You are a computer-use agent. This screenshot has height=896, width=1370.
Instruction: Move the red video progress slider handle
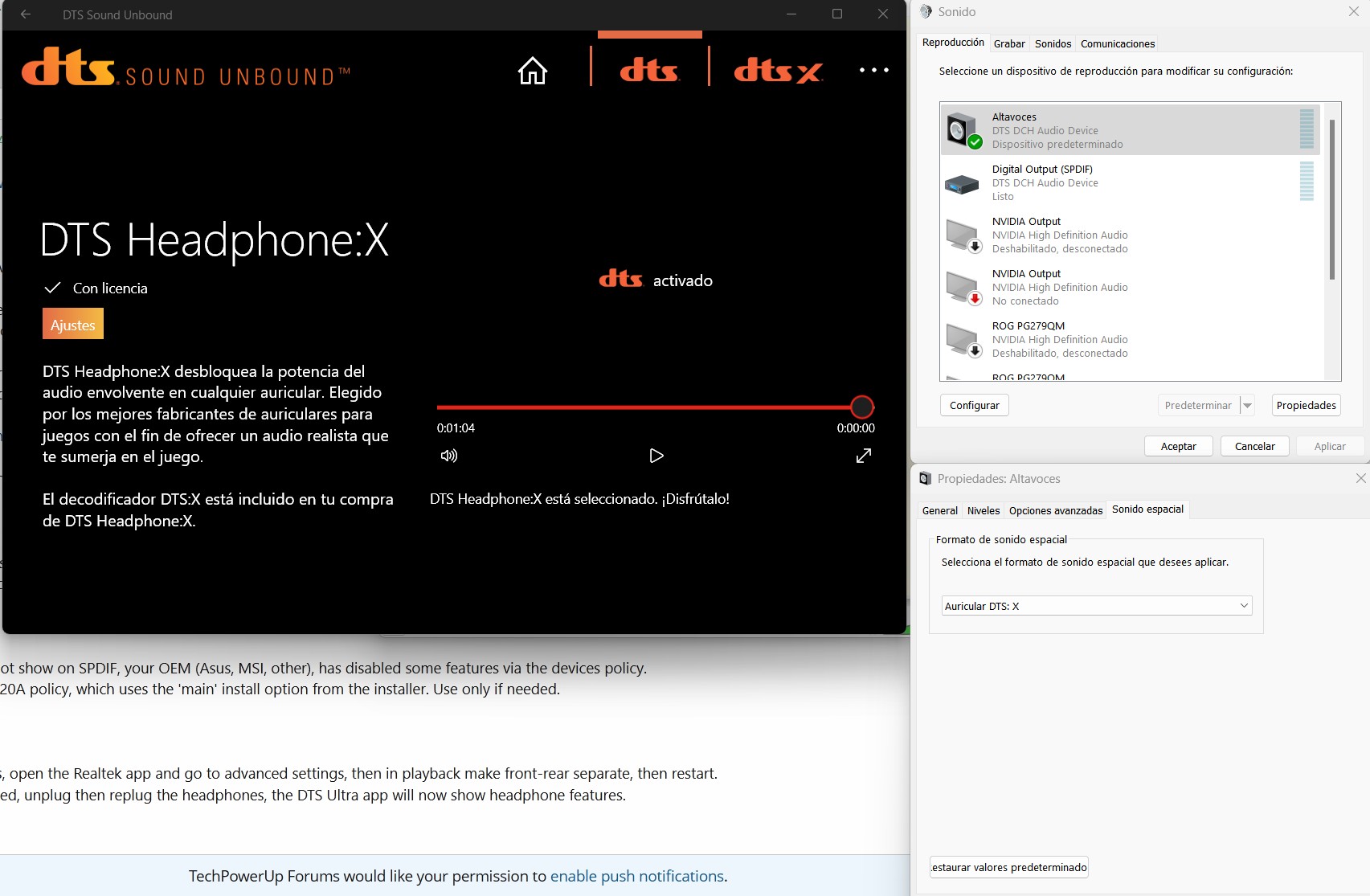pyautogui.click(x=862, y=407)
